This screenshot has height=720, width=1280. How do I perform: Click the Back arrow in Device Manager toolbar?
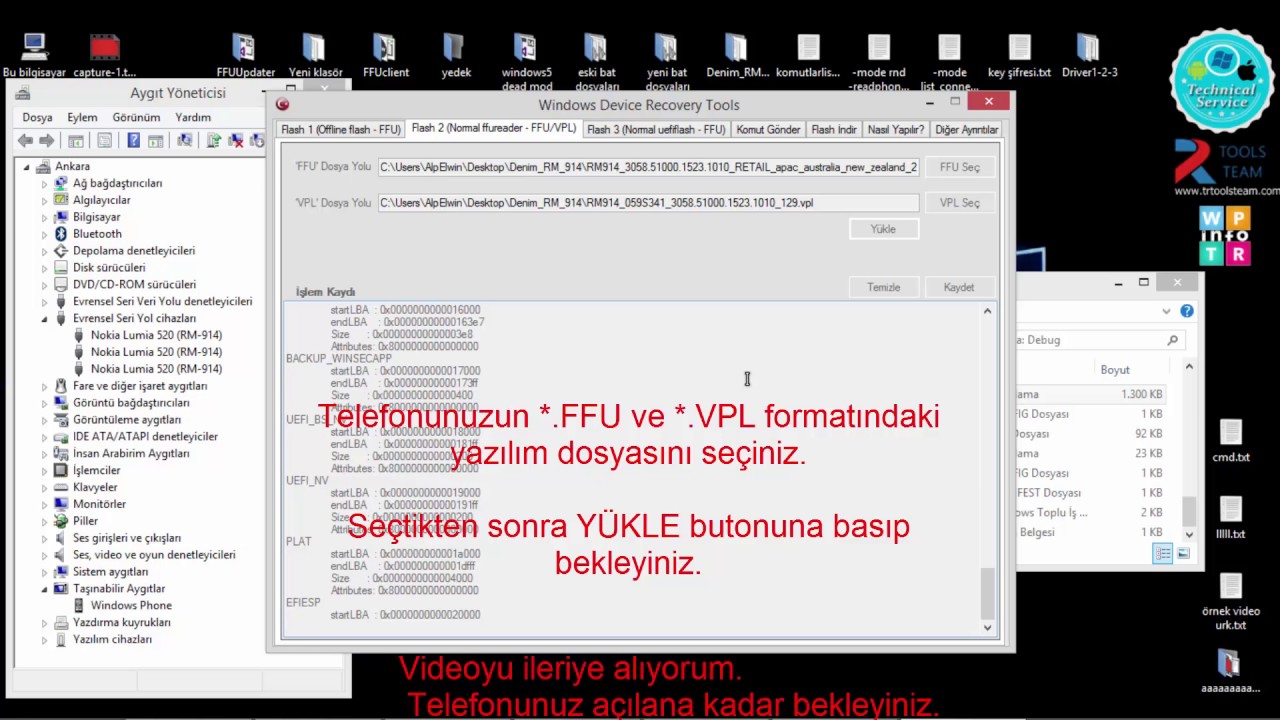[25, 141]
